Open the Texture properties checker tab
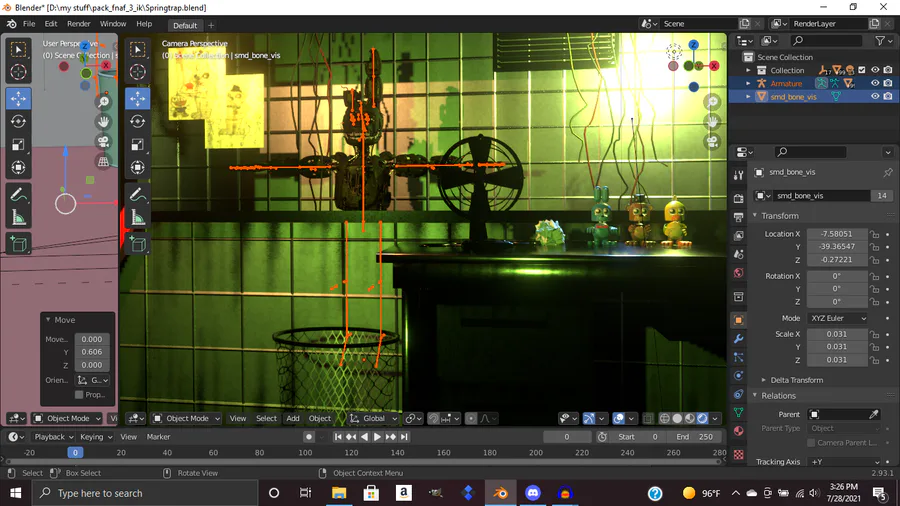This screenshot has width=900, height=506. [x=739, y=455]
